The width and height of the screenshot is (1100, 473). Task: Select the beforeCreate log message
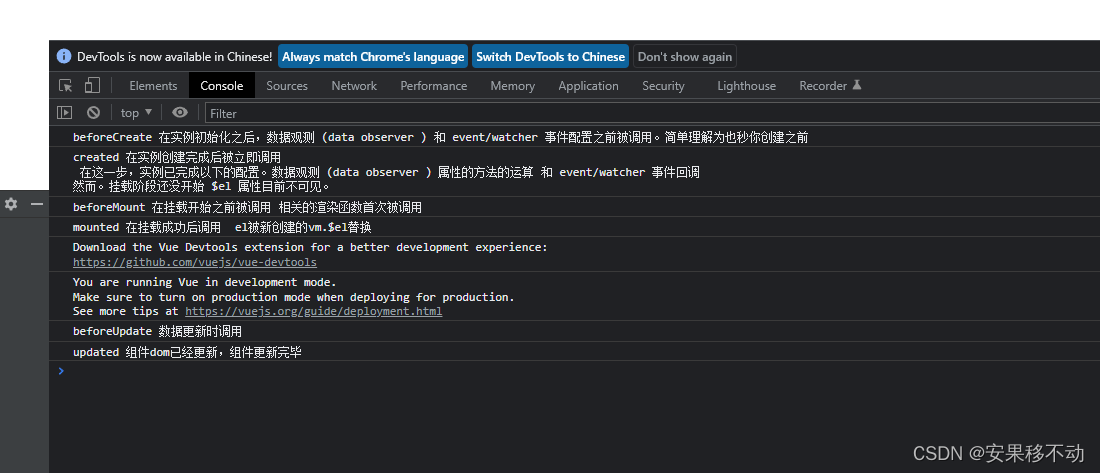(441, 138)
